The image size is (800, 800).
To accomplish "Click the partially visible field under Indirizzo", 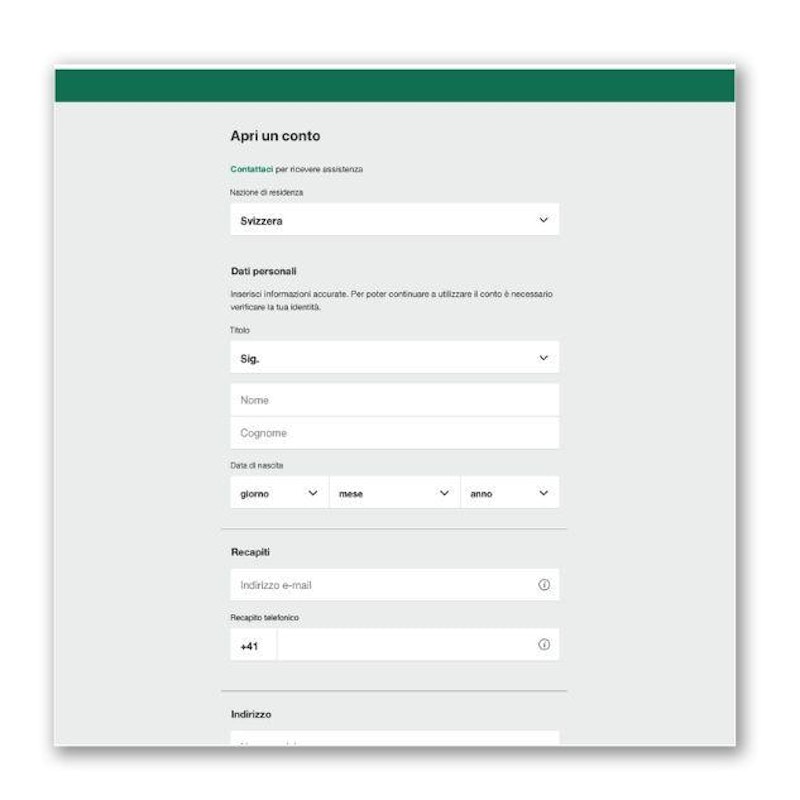I will click(394, 739).
